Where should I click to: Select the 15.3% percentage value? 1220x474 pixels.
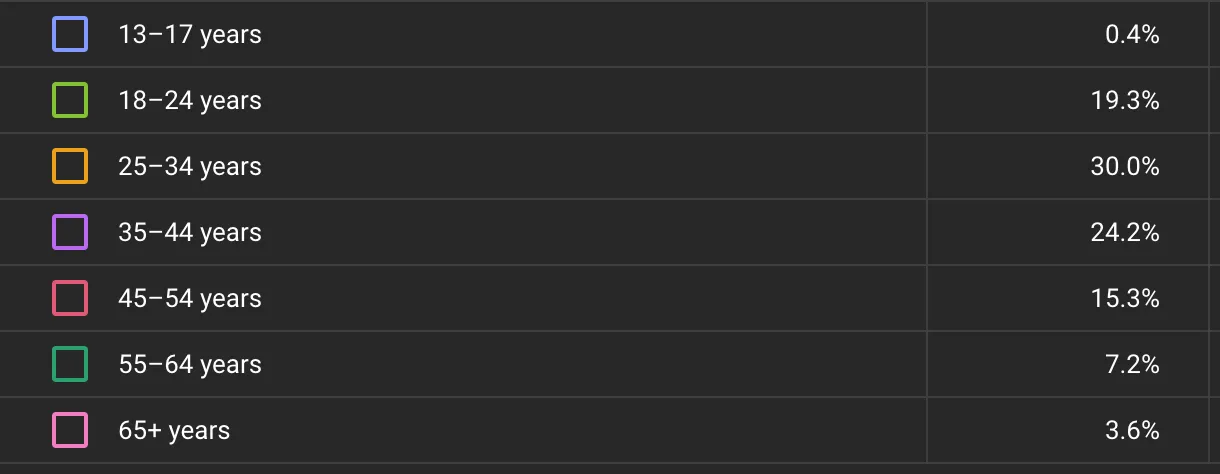(x=1125, y=299)
